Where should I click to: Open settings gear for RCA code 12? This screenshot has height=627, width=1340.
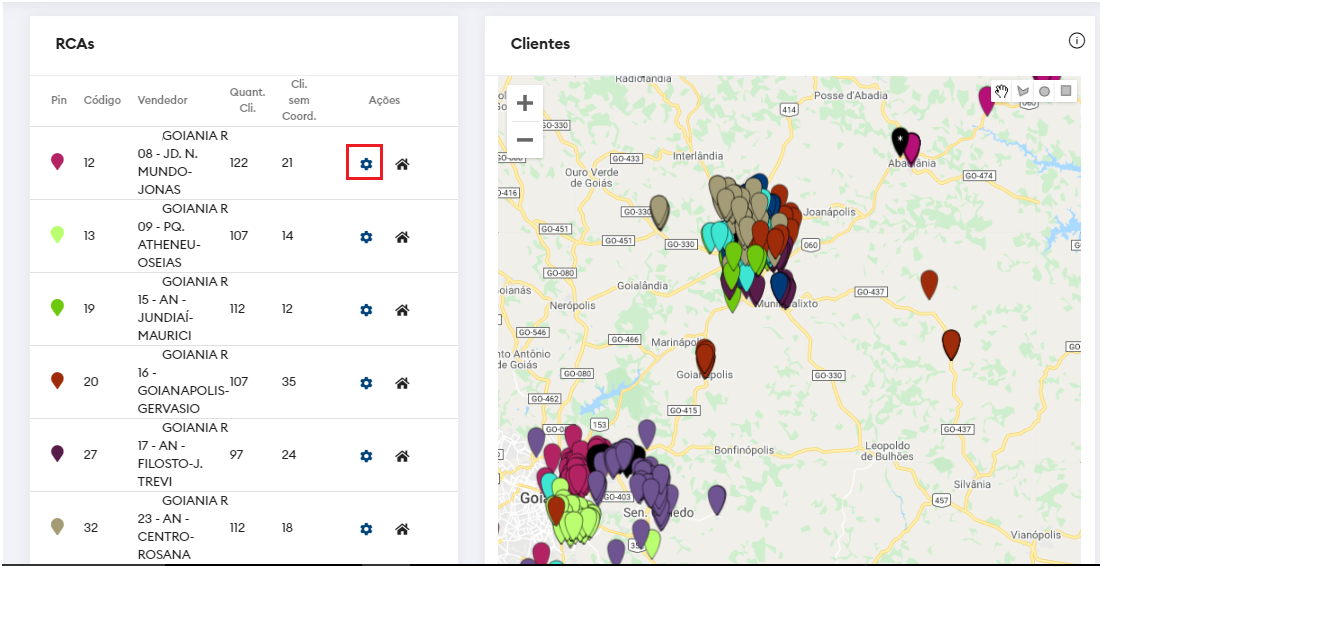(x=366, y=163)
